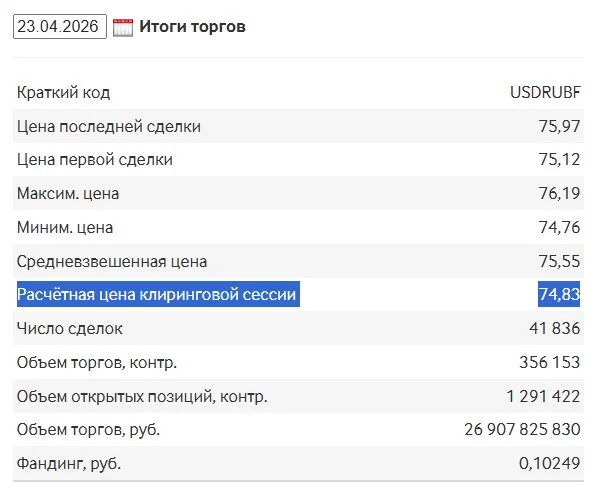Click the highlighted settlement price 74,83
This screenshot has height=489, width=599.
559,294
